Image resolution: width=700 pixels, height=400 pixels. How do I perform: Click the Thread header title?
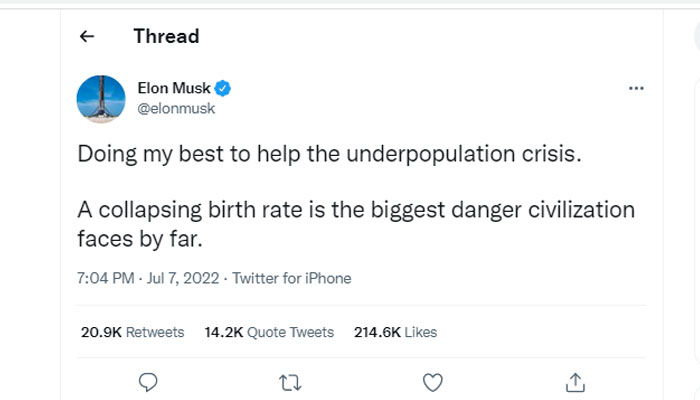166,37
